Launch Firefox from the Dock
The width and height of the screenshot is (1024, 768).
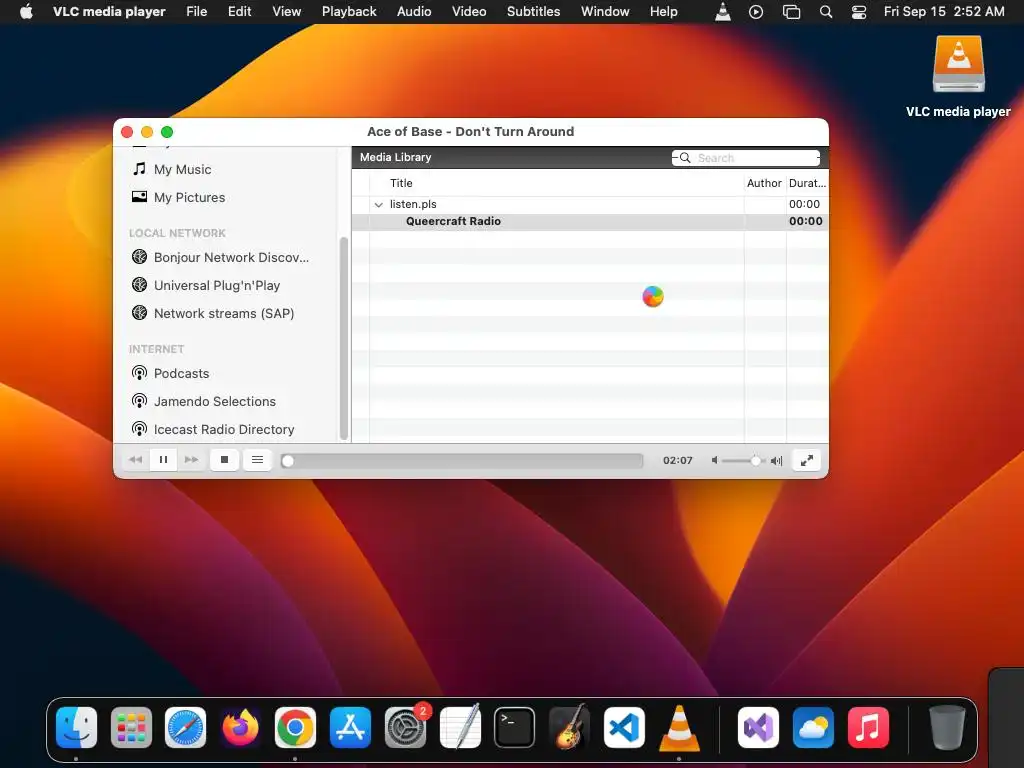click(x=240, y=727)
